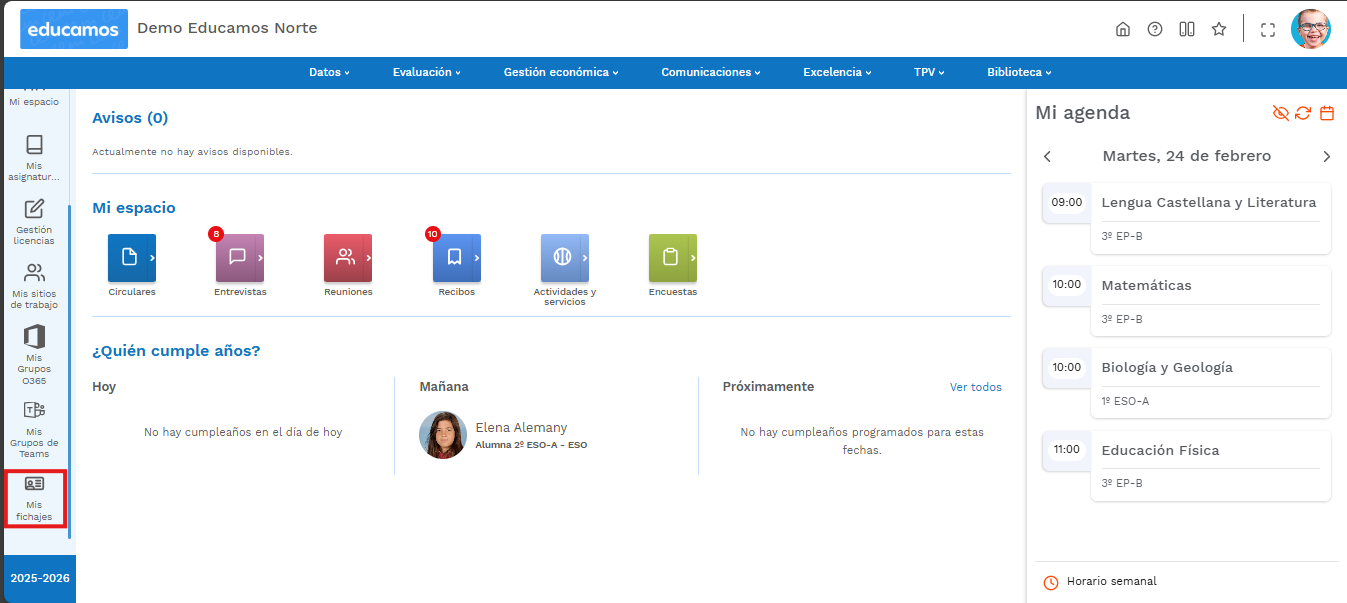Click the Mis fichajes sidebar icon
The height and width of the screenshot is (603, 1347).
point(34,497)
